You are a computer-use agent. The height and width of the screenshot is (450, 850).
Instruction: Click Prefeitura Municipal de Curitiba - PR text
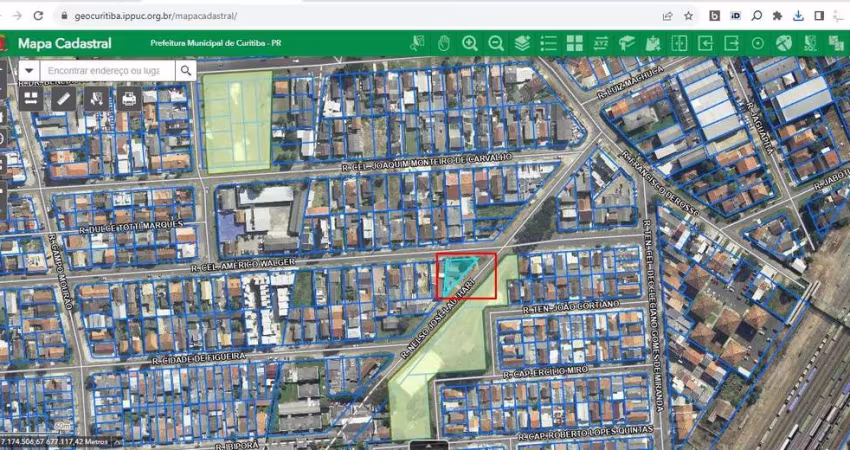pos(216,43)
